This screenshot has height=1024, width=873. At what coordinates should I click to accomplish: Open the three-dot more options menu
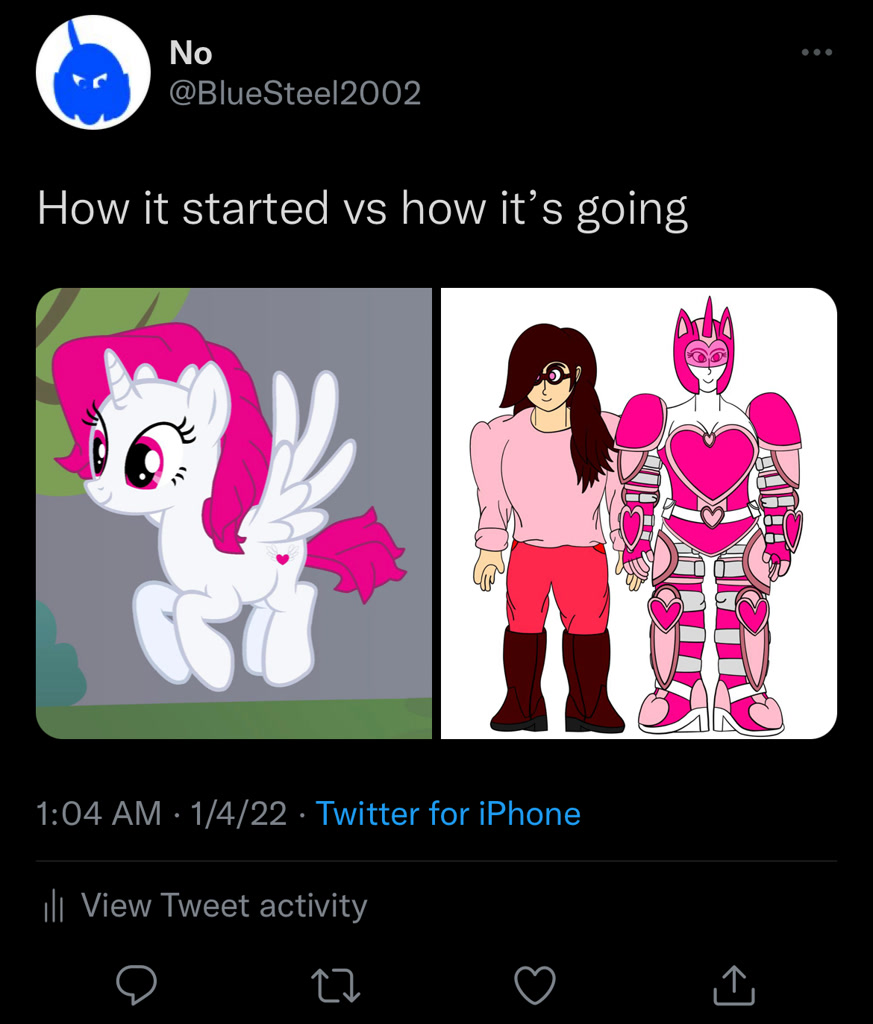click(817, 52)
